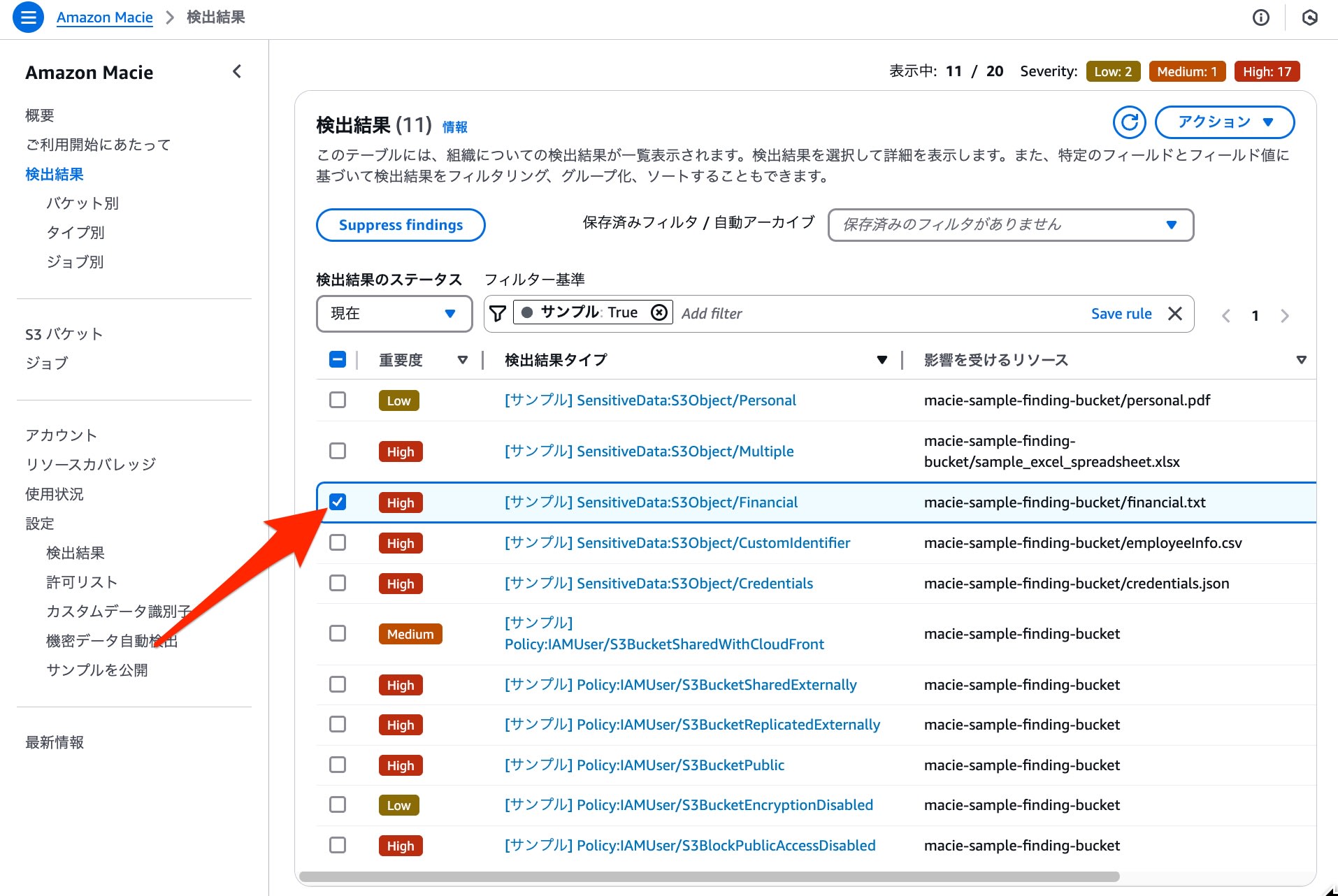Open ジョブ別 findings view
The width and height of the screenshot is (1338, 896).
coord(75,262)
